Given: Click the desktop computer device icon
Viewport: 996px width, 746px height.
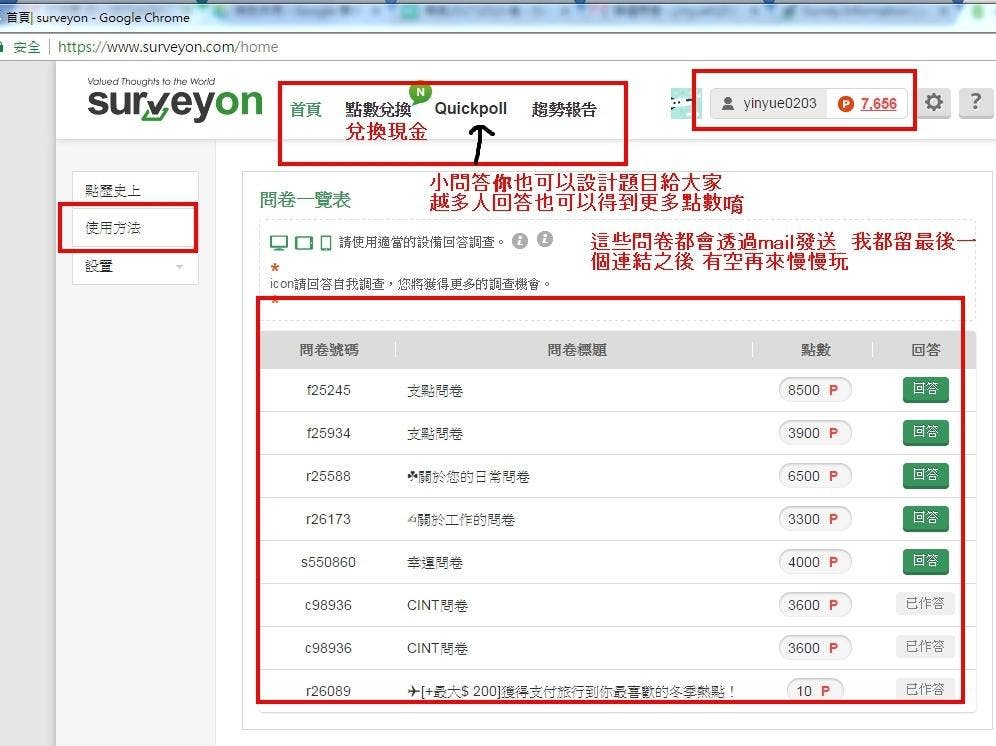Looking at the screenshot, I should (x=279, y=243).
